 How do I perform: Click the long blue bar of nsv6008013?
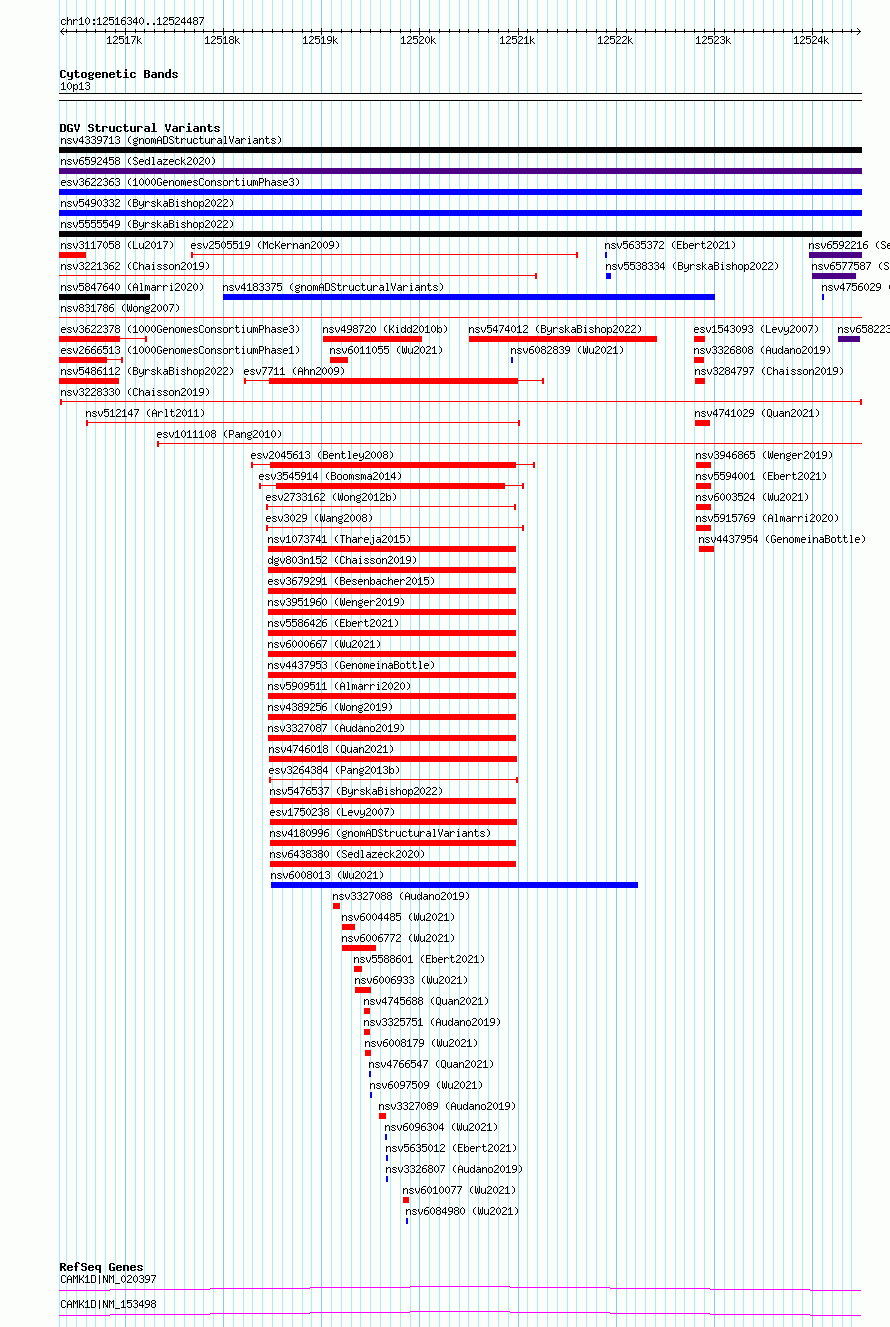click(x=454, y=885)
